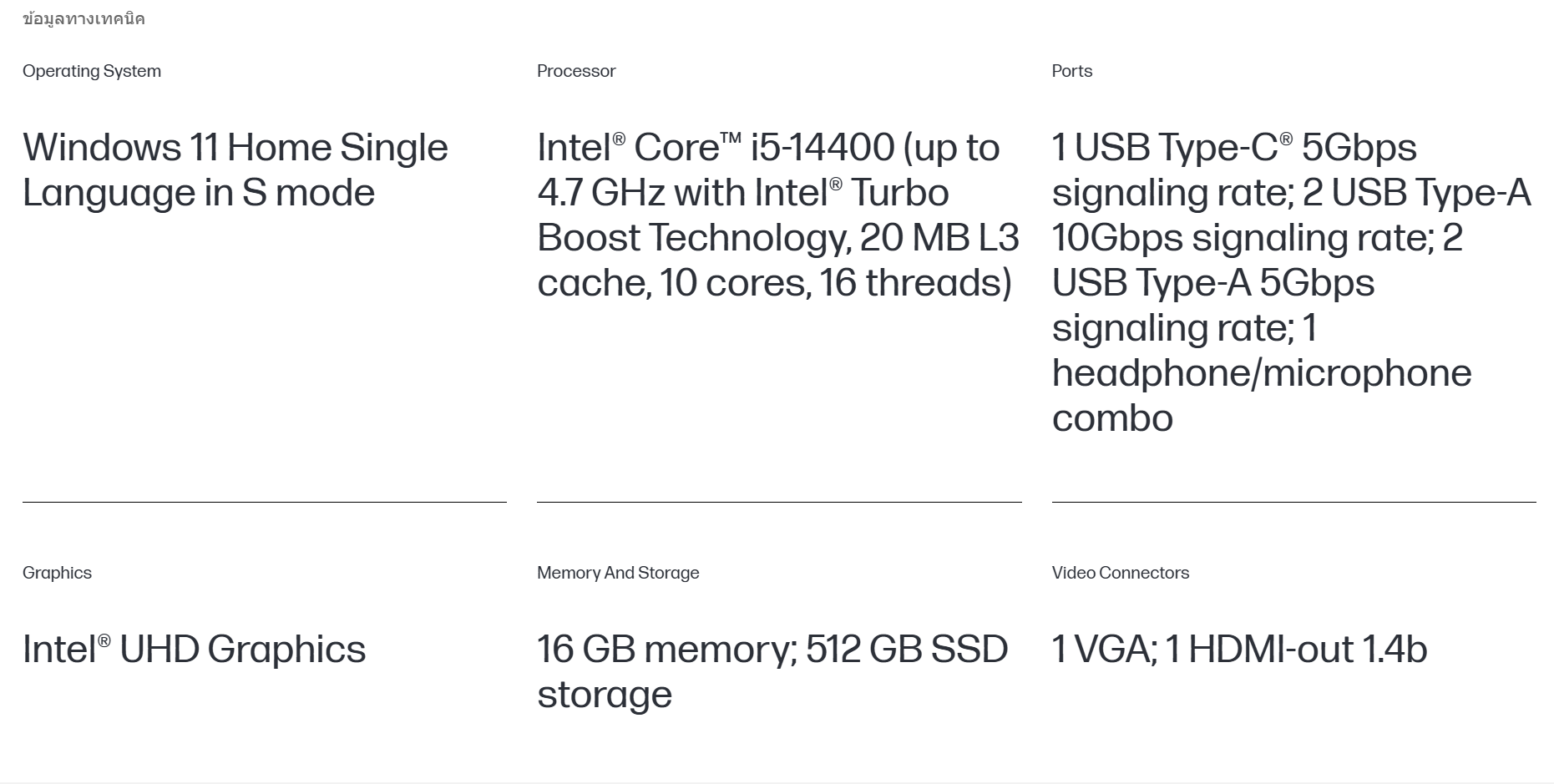Click the Thai technical specifications heading
The width and height of the screenshot is (1554, 784).
tap(84, 19)
